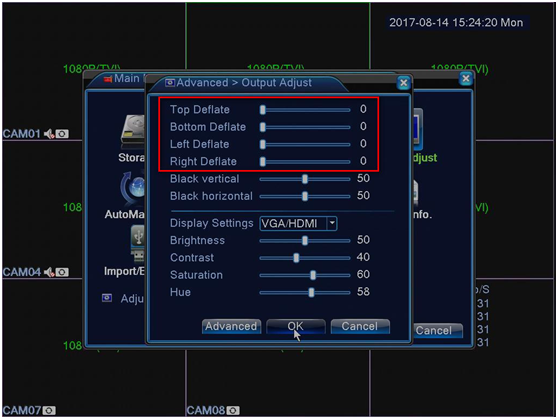
Task: Open the AutoMaintain globe icon
Action: tap(134, 188)
